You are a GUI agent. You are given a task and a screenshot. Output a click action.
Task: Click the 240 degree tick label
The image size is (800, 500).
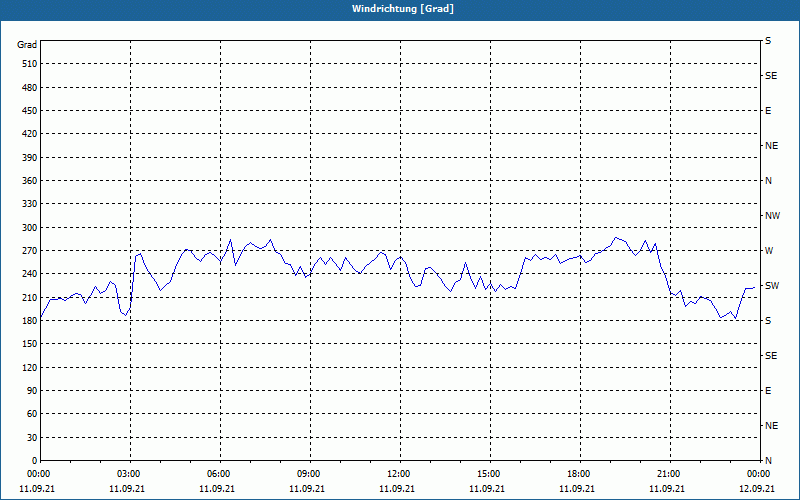[30, 274]
